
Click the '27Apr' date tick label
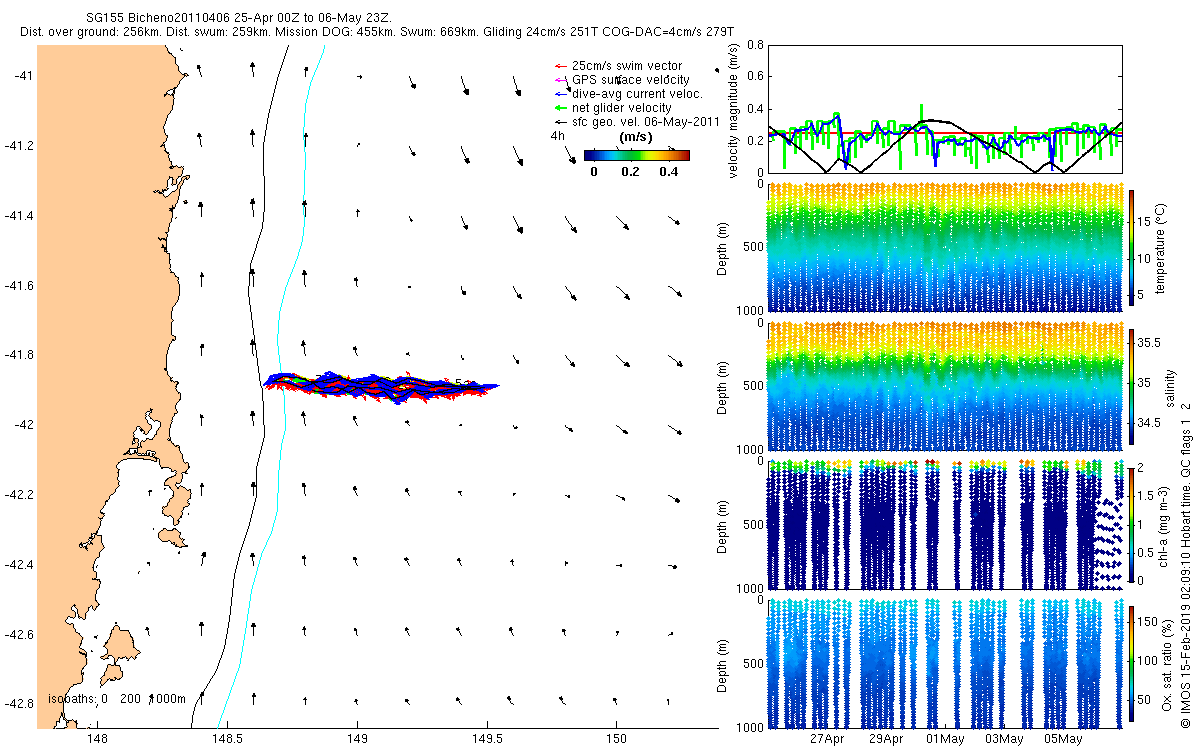coord(829,739)
